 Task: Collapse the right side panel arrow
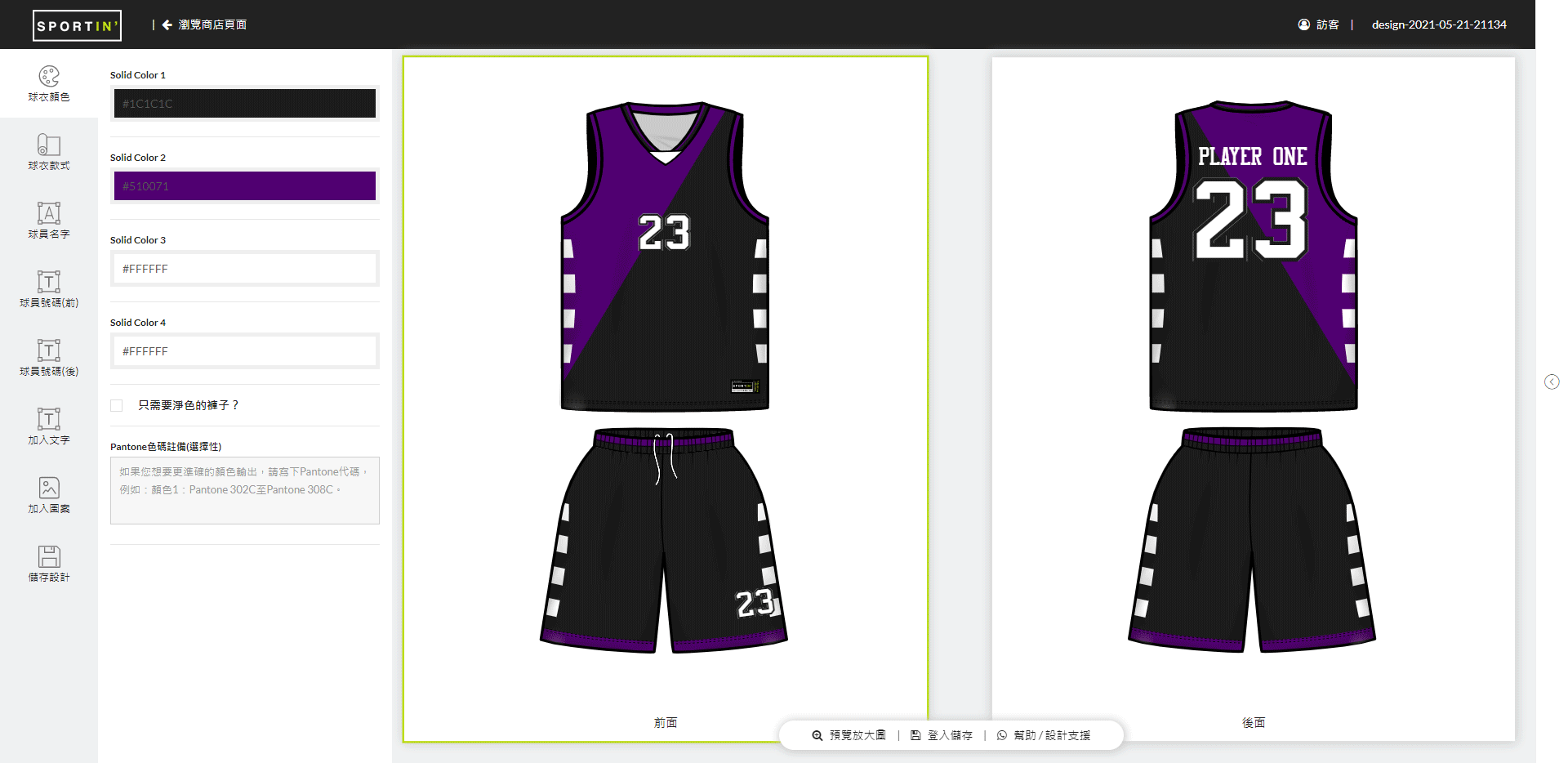(x=1552, y=382)
